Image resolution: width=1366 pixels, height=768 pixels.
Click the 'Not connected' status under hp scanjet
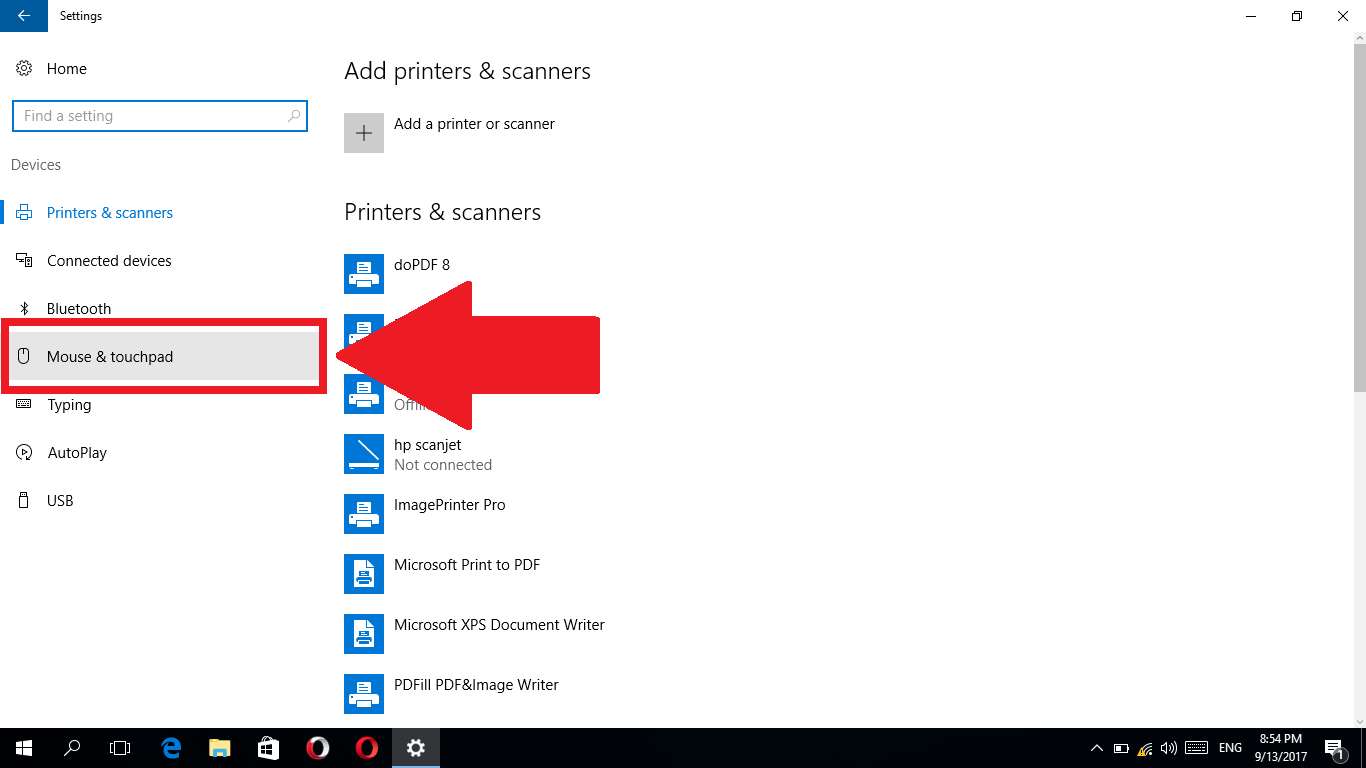coord(443,465)
